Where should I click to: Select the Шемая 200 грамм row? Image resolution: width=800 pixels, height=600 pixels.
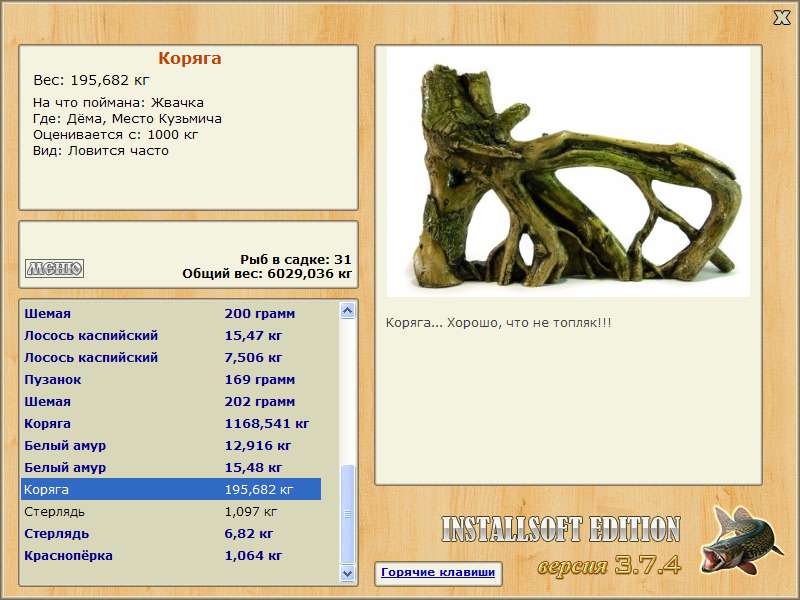171,313
